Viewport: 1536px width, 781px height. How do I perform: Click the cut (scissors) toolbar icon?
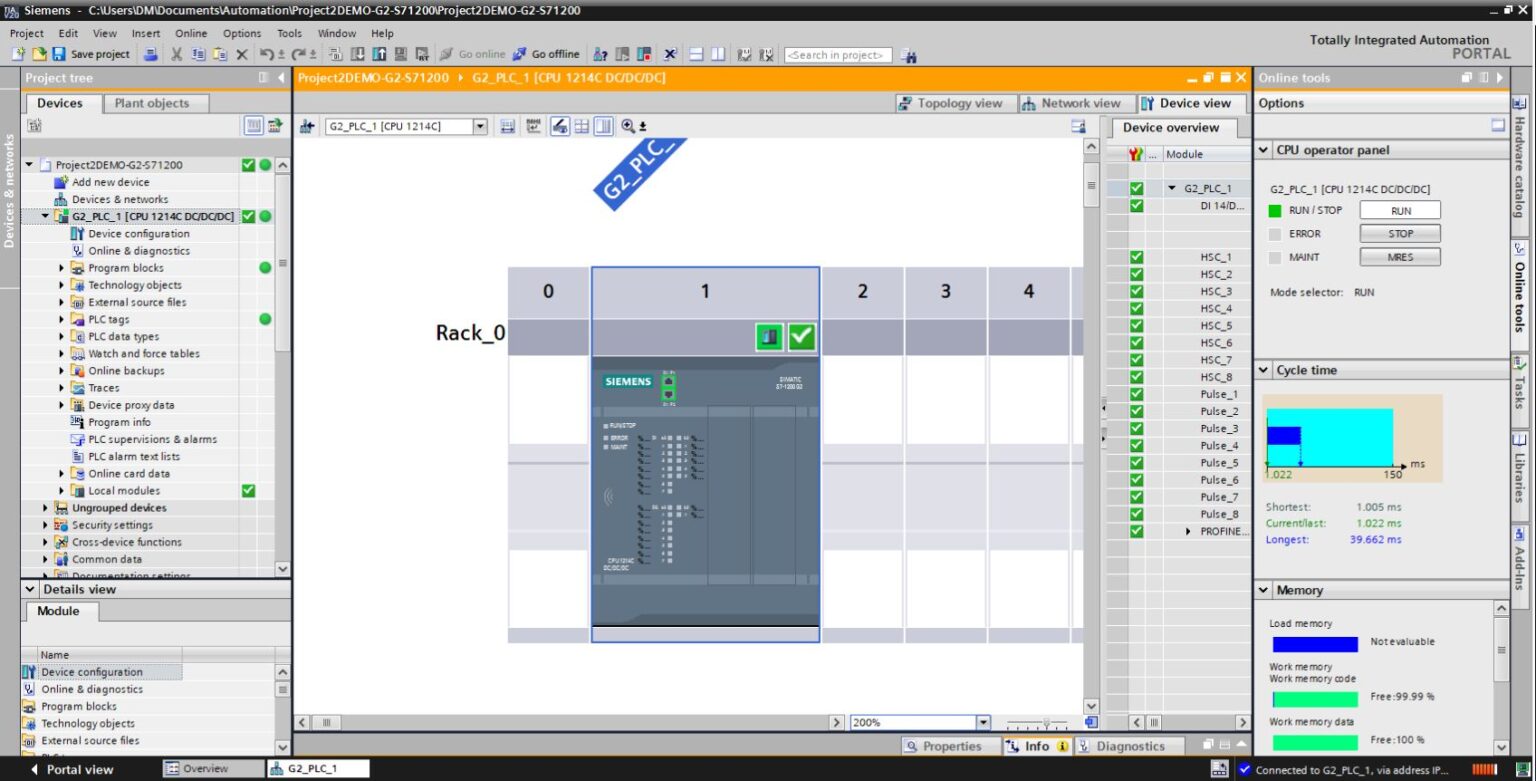pos(176,54)
